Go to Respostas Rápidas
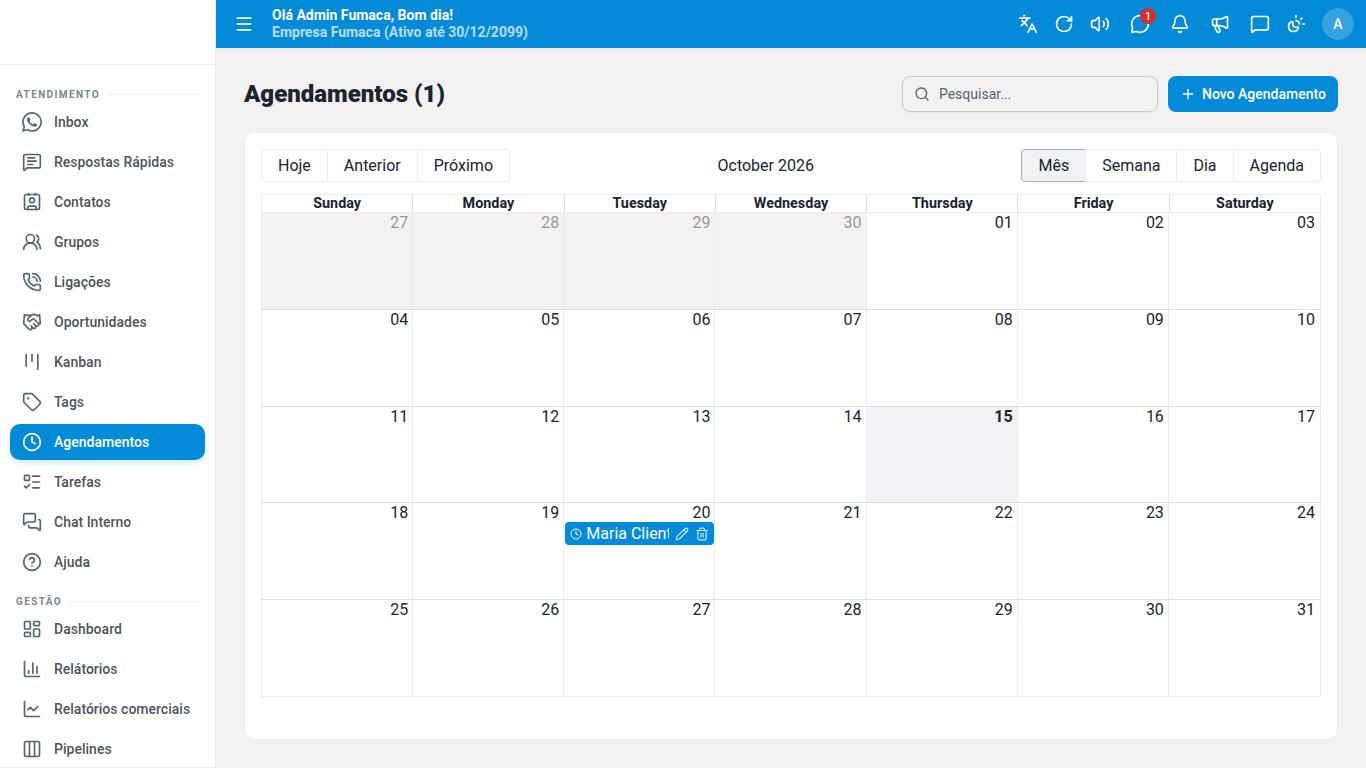Image resolution: width=1366 pixels, height=768 pixels. click(x=107, y=162)
